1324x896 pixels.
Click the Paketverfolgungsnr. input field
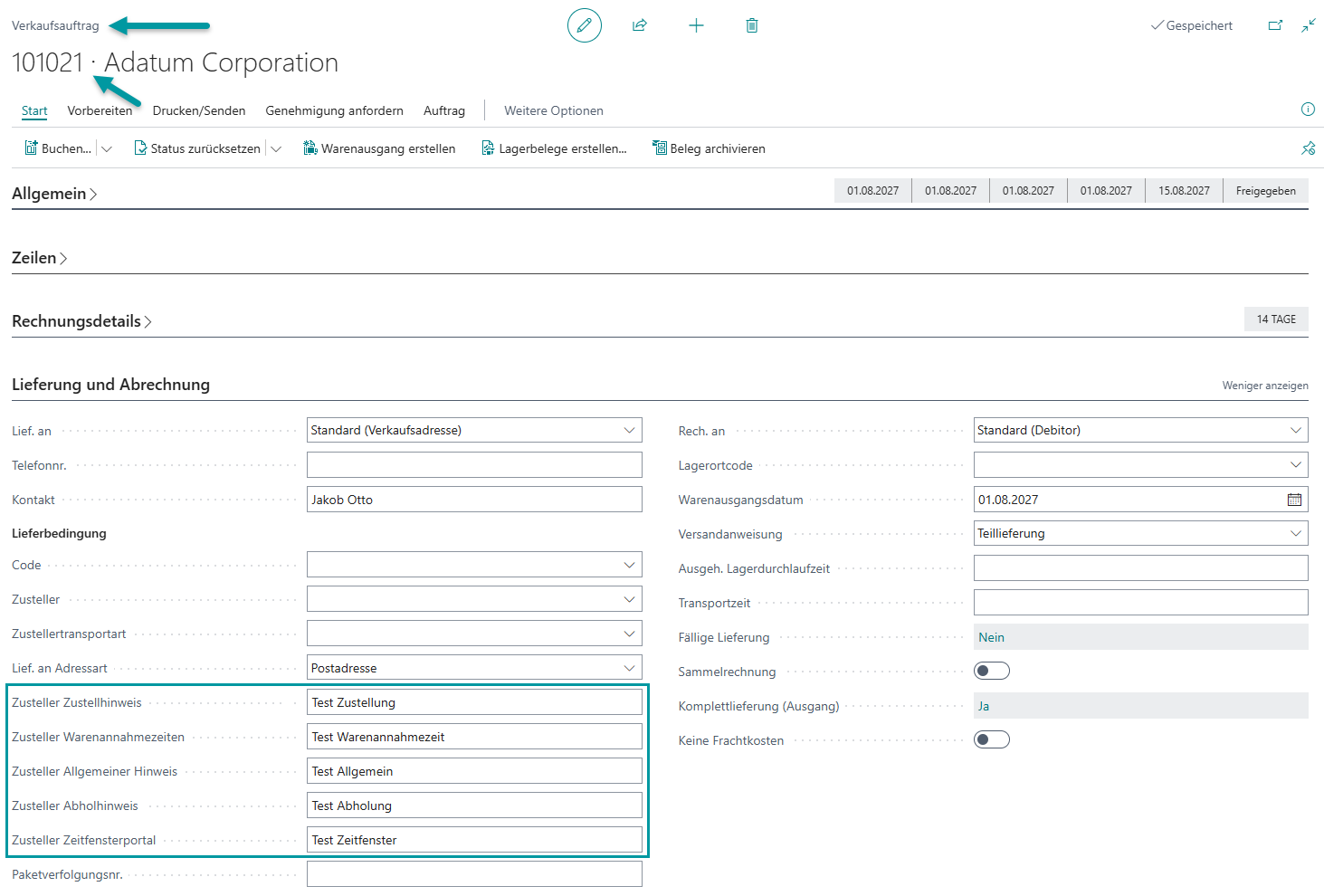coord(474,874)
